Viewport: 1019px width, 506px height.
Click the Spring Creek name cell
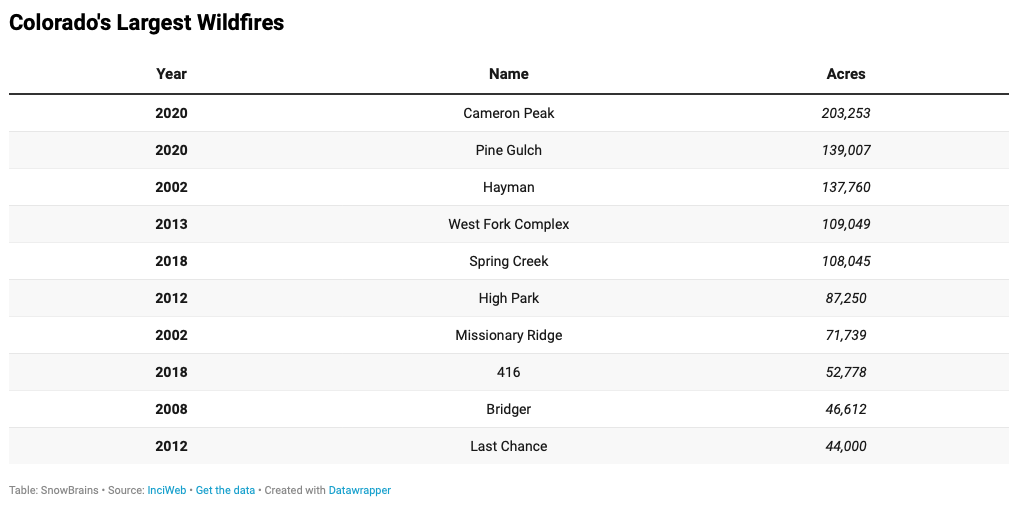point(509,261)
